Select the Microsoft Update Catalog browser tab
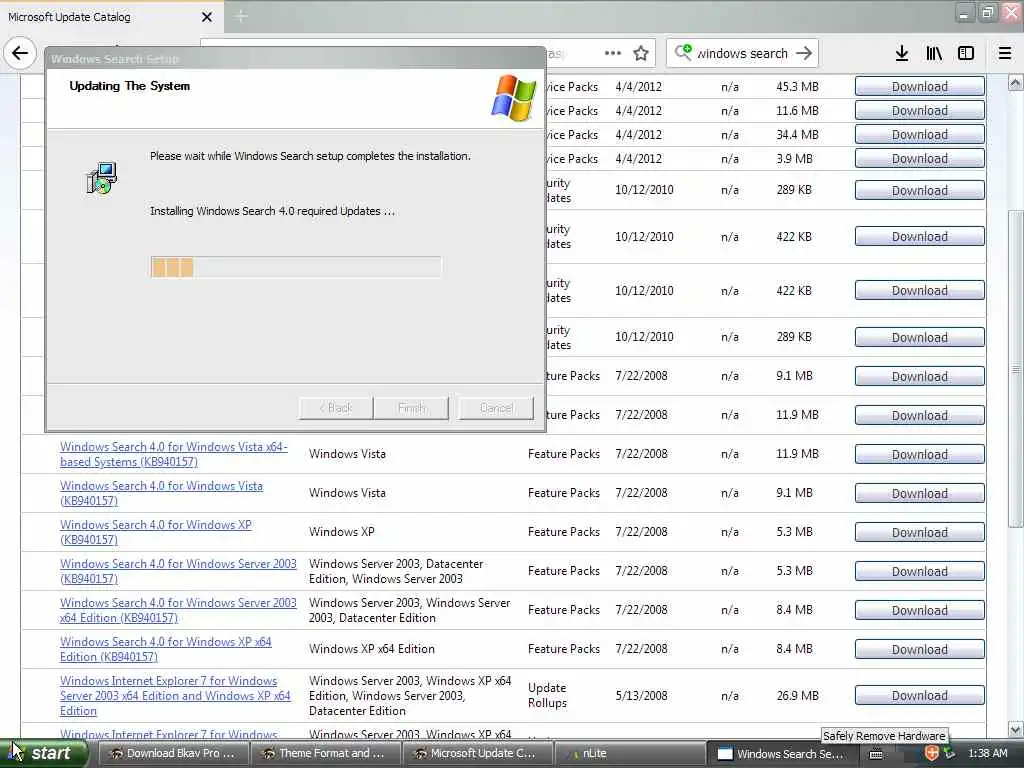The height and width of the screenshot is (768, 1024). point(111,16)
